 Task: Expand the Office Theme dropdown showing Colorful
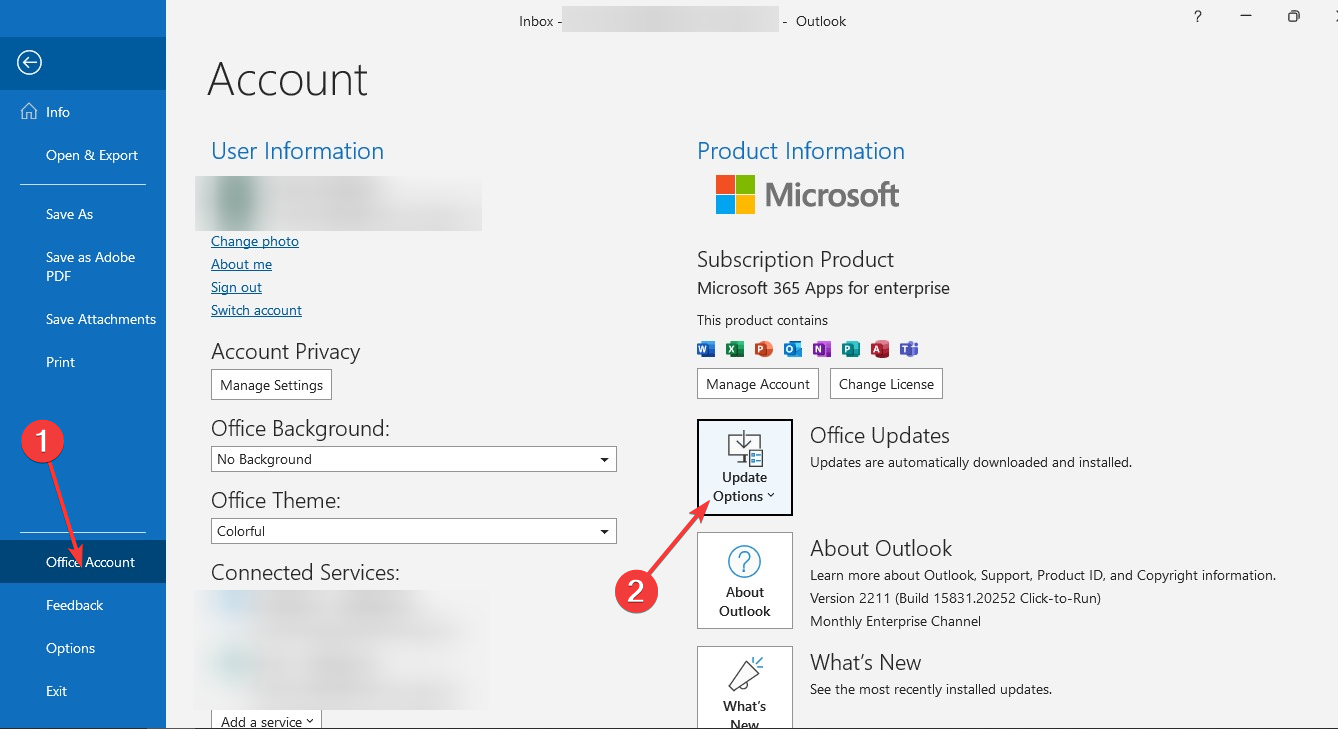[x=414, y=531]
